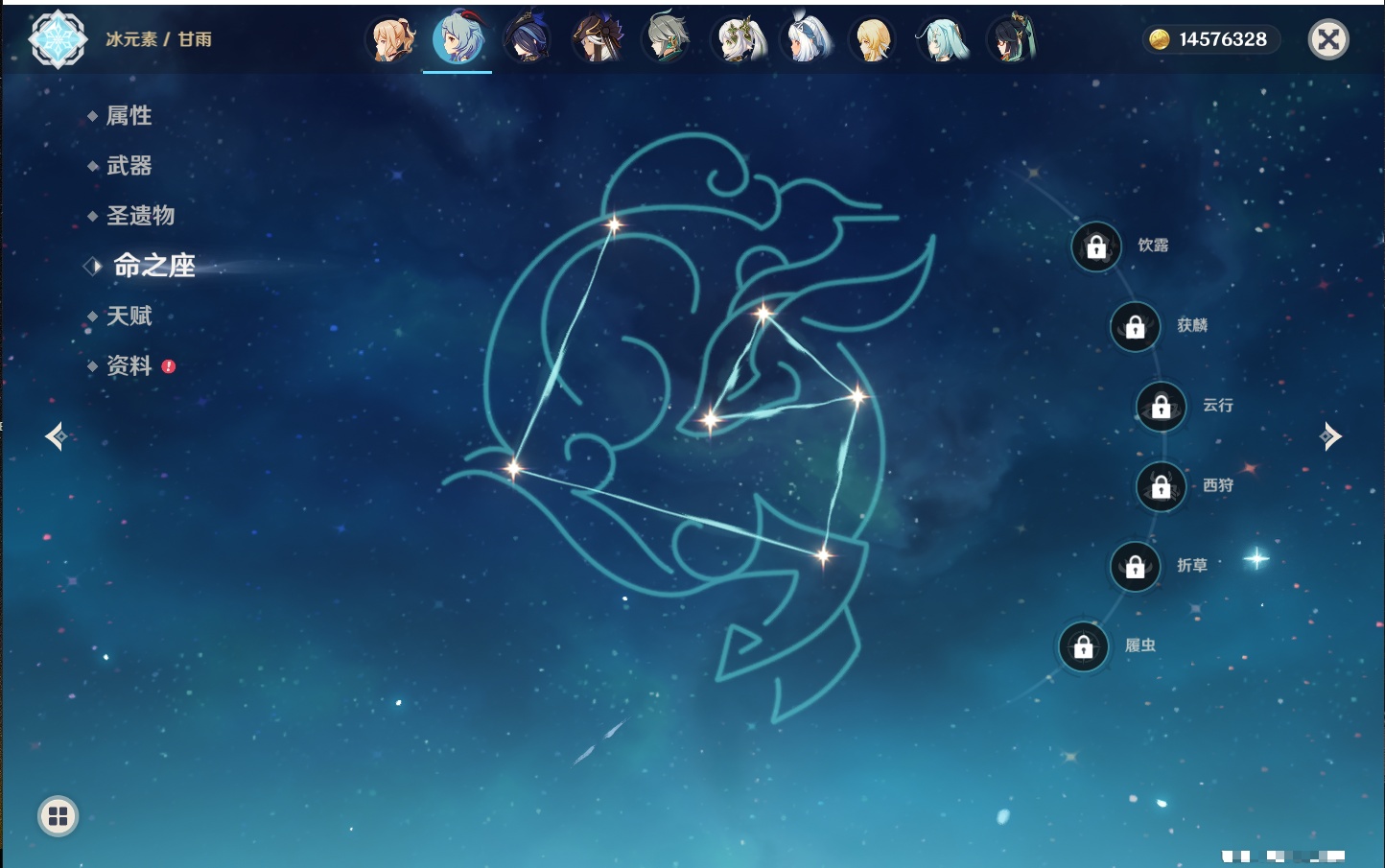The image size is (1385, 868).
Task: Click the 冰元素 / 甘雨 title text
Action: click(x=159, y=39)
